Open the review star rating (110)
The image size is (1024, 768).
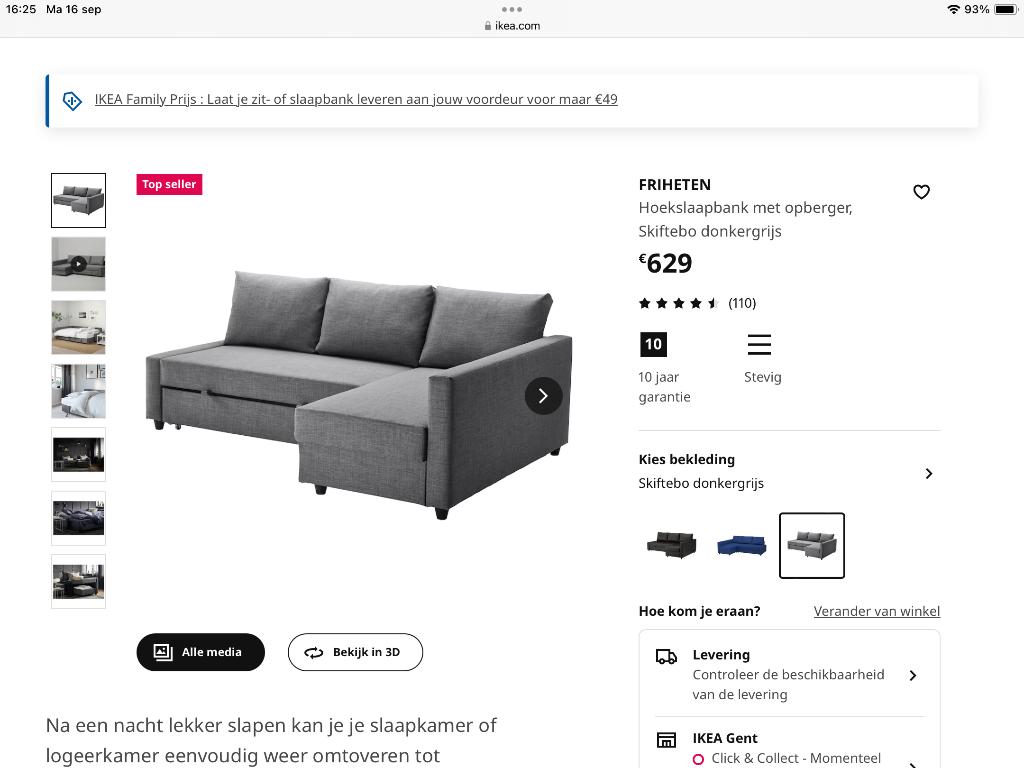697,303
